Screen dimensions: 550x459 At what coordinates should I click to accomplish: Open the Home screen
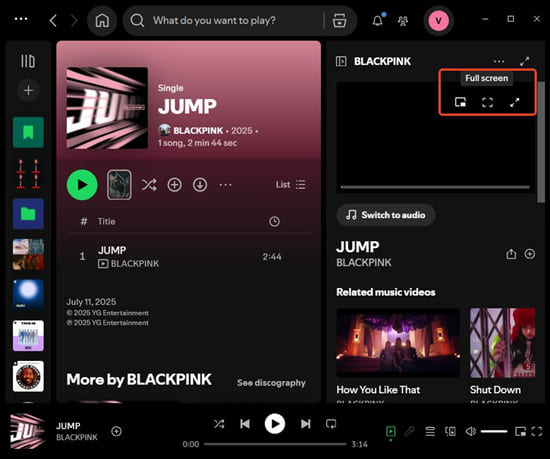pyautogui.click(x=102, y=21)
